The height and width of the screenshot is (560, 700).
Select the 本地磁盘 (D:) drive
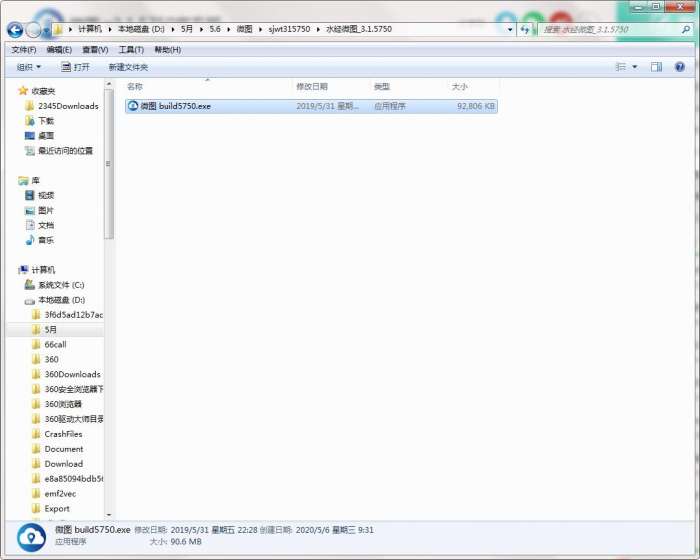(54, 300)
